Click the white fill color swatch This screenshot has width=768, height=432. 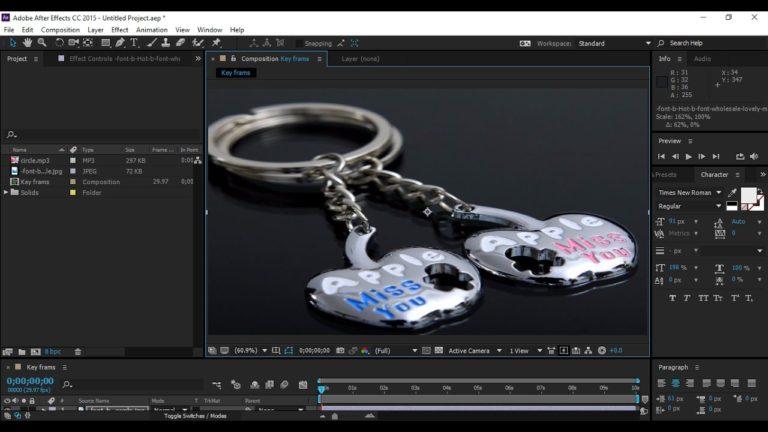point(748,195)
